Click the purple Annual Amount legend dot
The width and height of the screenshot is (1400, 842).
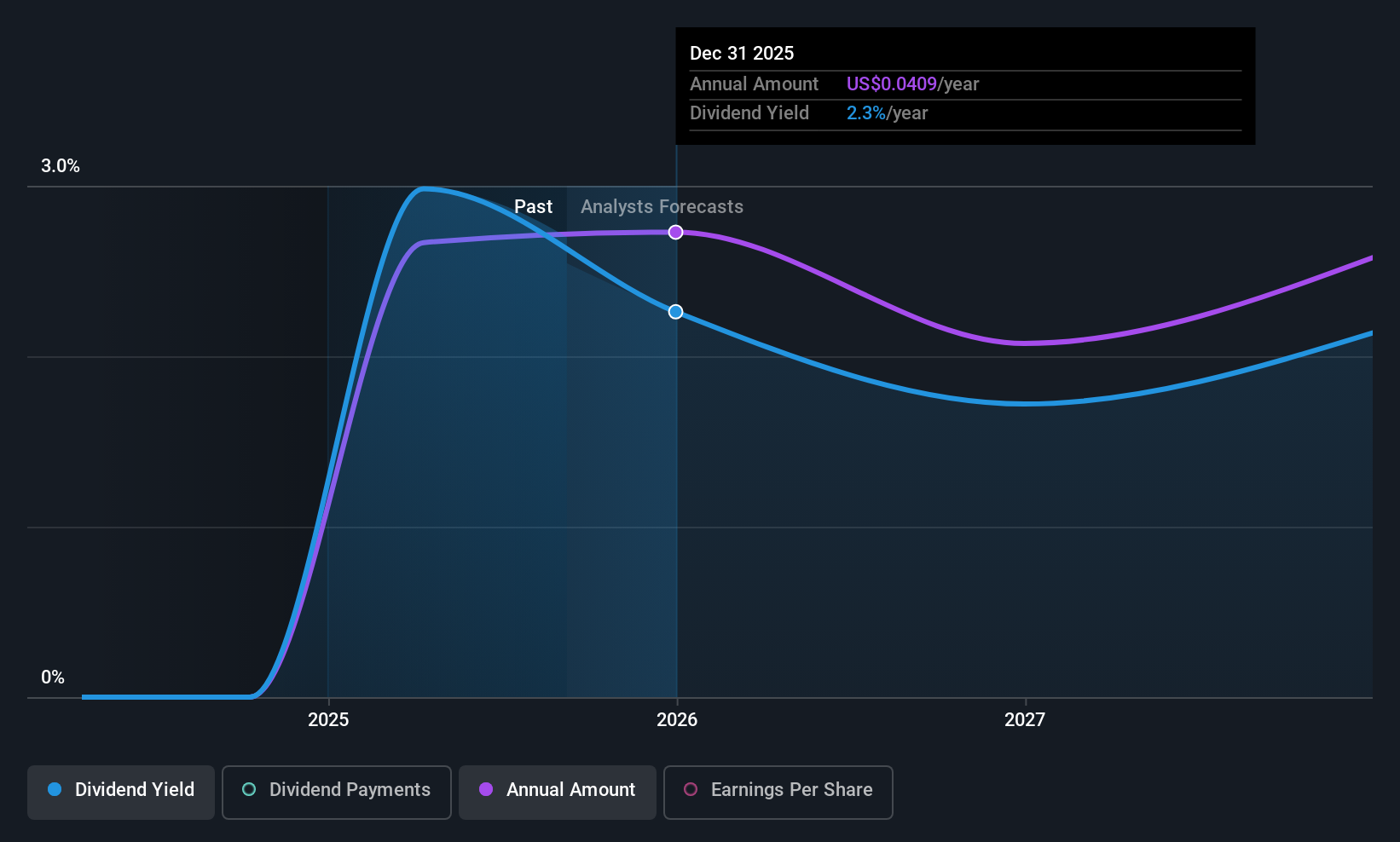point(486,789)
